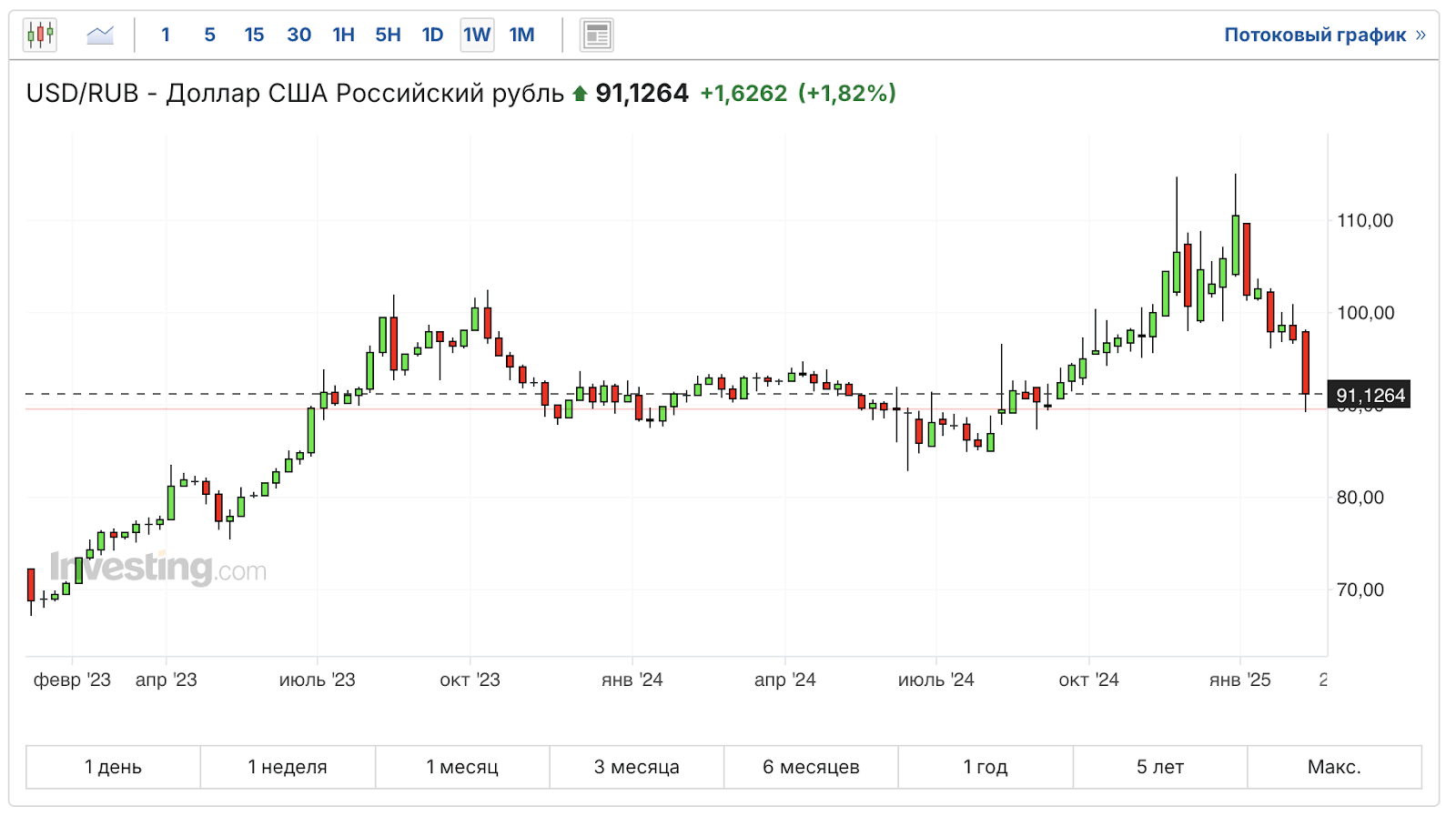The height and width of the screenshot is (826, 1456).
Task: Show the 1 день time range
Action: click(113, 767)
